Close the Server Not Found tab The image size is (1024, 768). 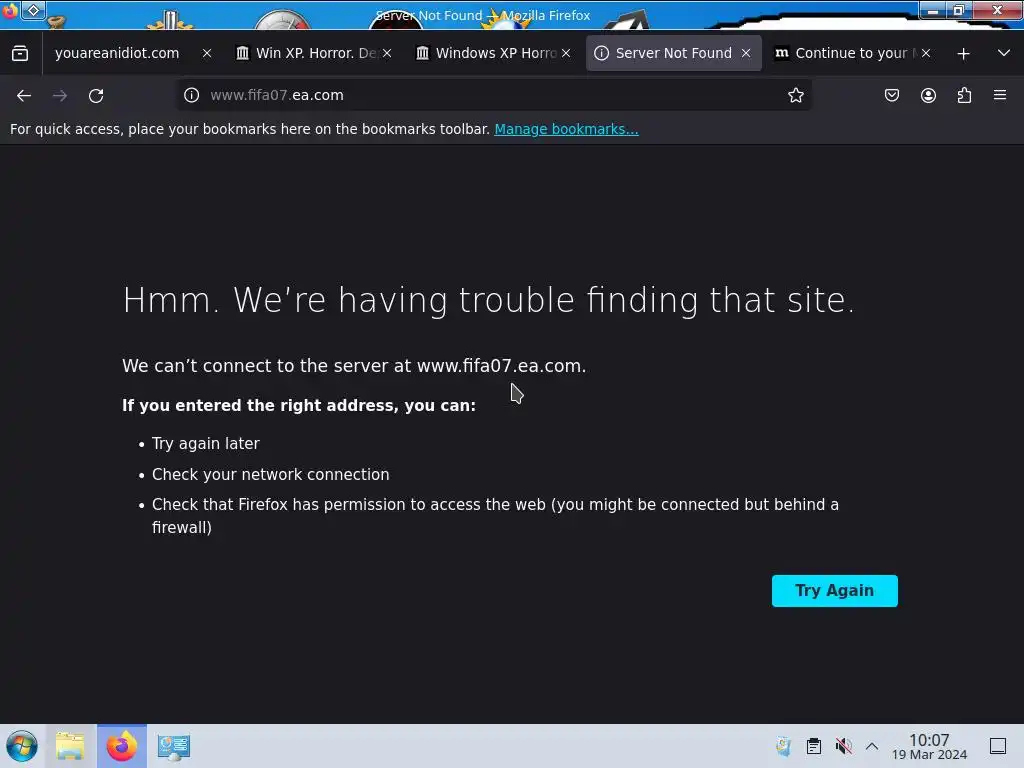click(x=746, y=54)
